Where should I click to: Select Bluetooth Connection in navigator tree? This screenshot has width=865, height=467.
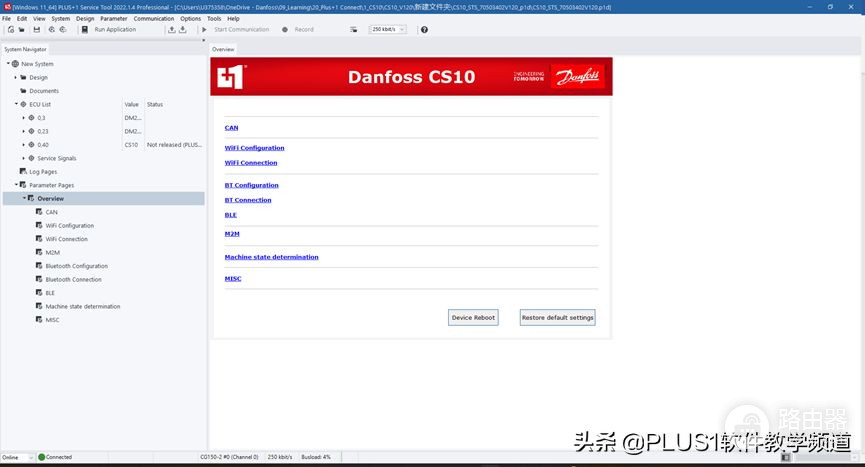(x=73, y=280)
